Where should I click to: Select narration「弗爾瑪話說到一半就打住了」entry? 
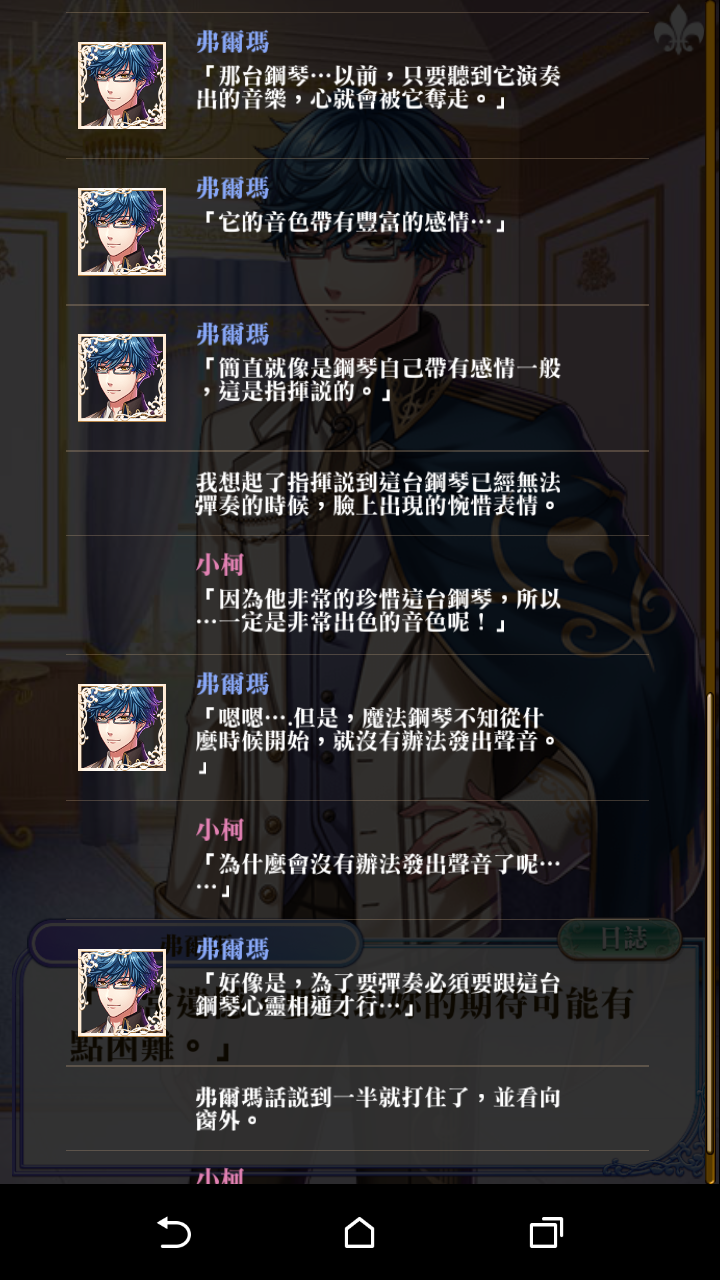pos(357,1108)
